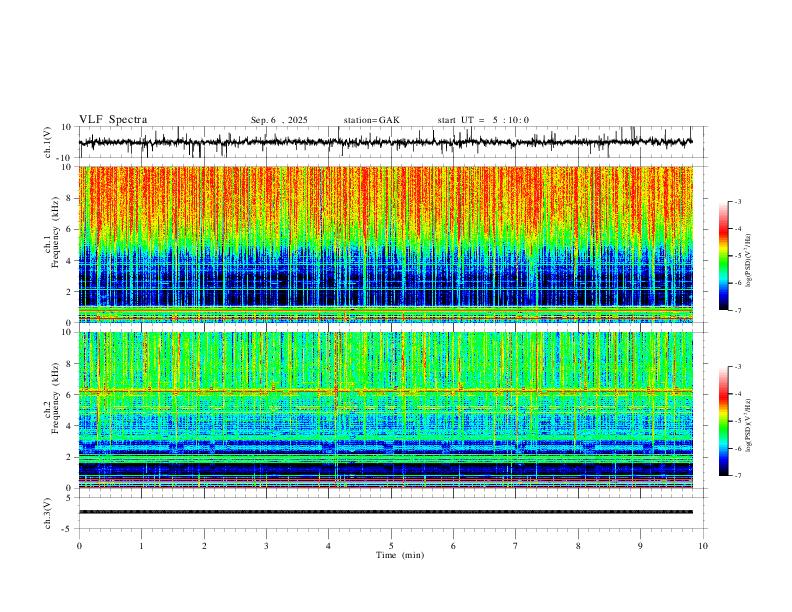
Task: Click the "-3" tick on ch.1 colorbar
Action: click(737, 201)
